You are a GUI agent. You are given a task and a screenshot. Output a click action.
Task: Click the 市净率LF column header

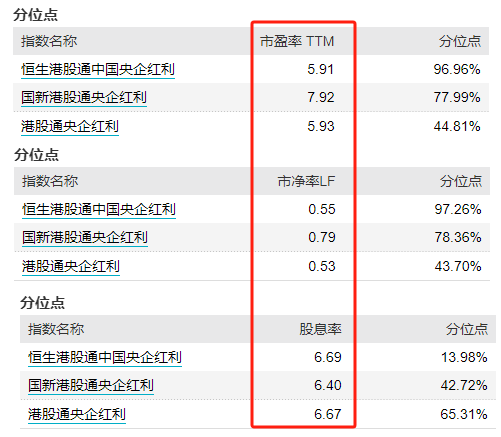306,181
